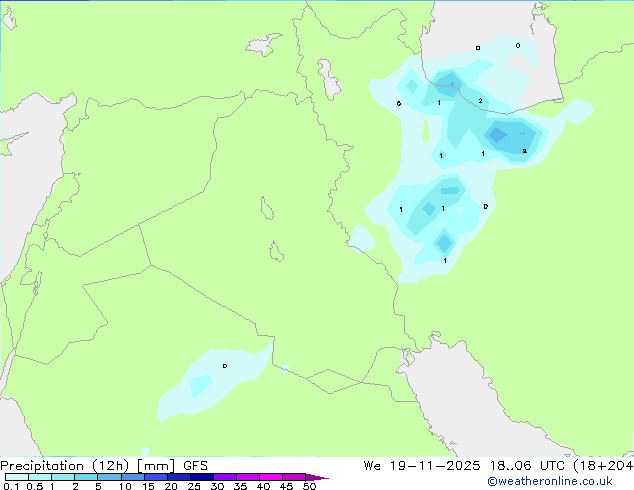Click the '10' legend scale label
Screen dimensions: 634x490
tap(125, 486)
